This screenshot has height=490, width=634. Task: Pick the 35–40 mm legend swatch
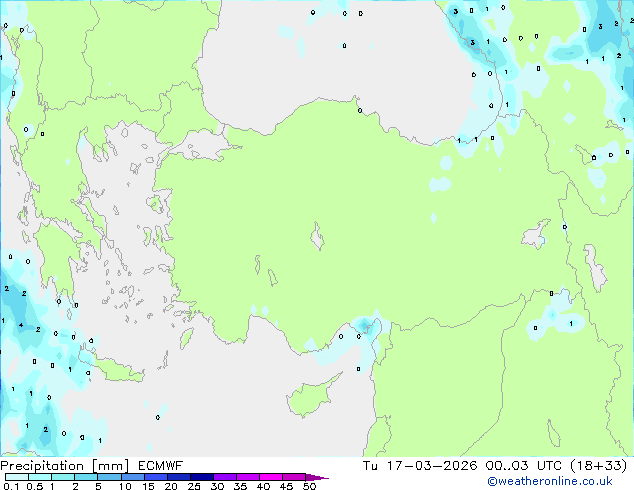[x=247, y=477]
